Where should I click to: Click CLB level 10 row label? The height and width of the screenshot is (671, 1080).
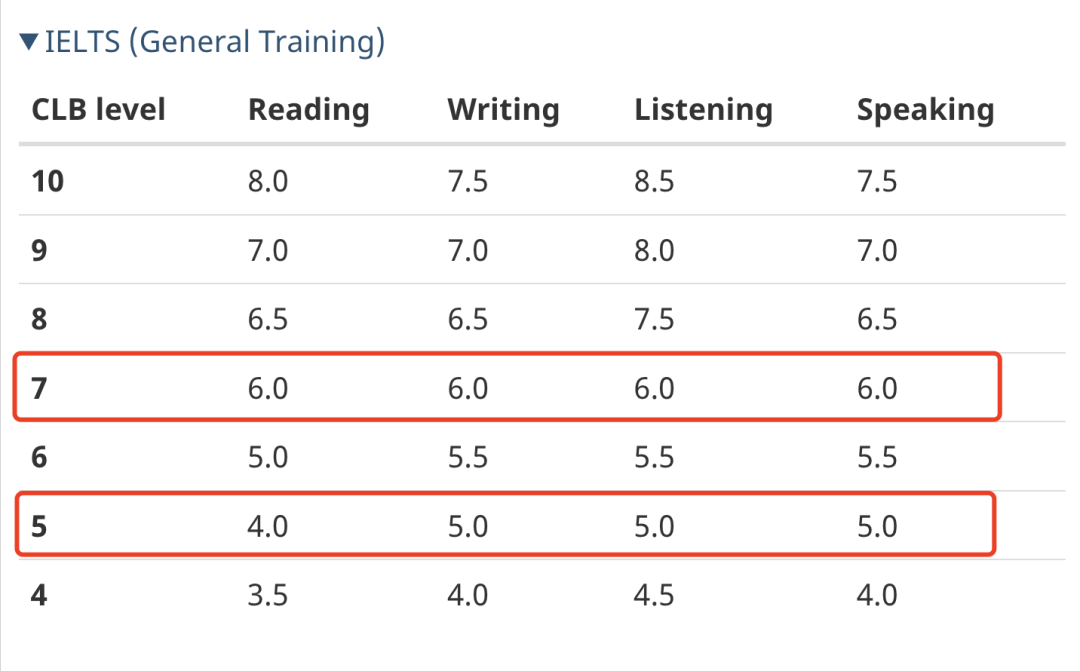coord(48,181)
